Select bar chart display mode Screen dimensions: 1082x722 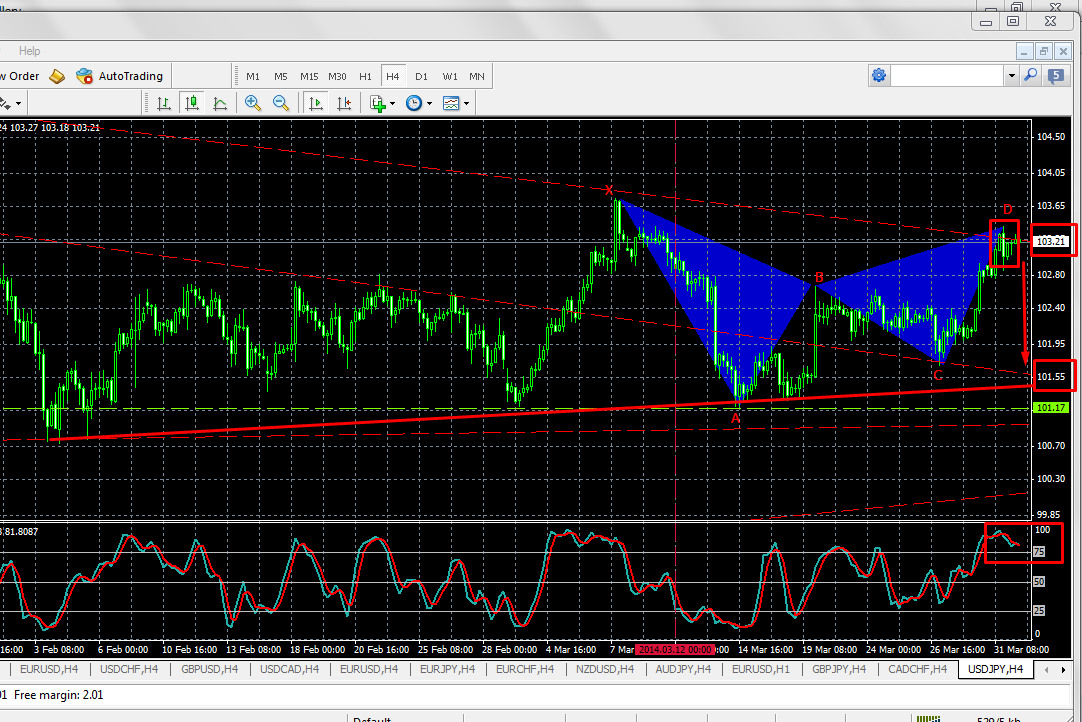164,104
